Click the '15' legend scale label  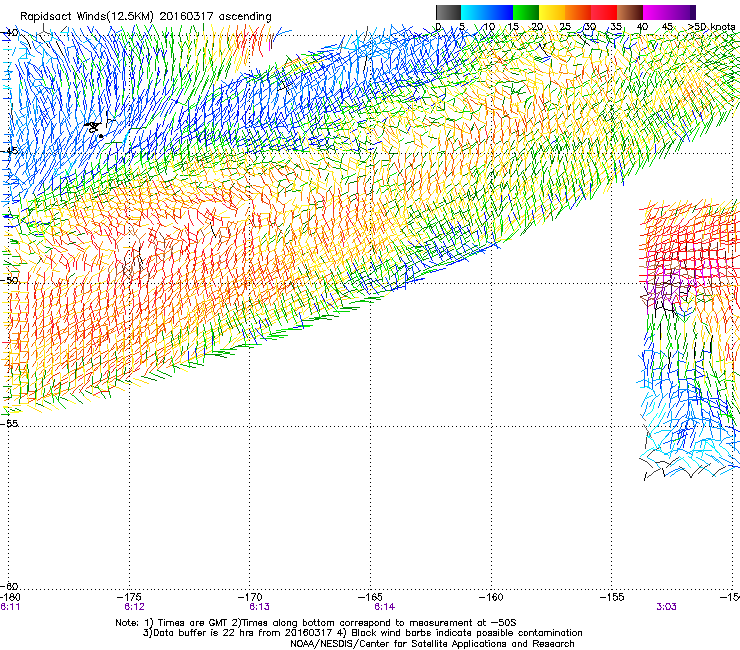coord(513,27)
